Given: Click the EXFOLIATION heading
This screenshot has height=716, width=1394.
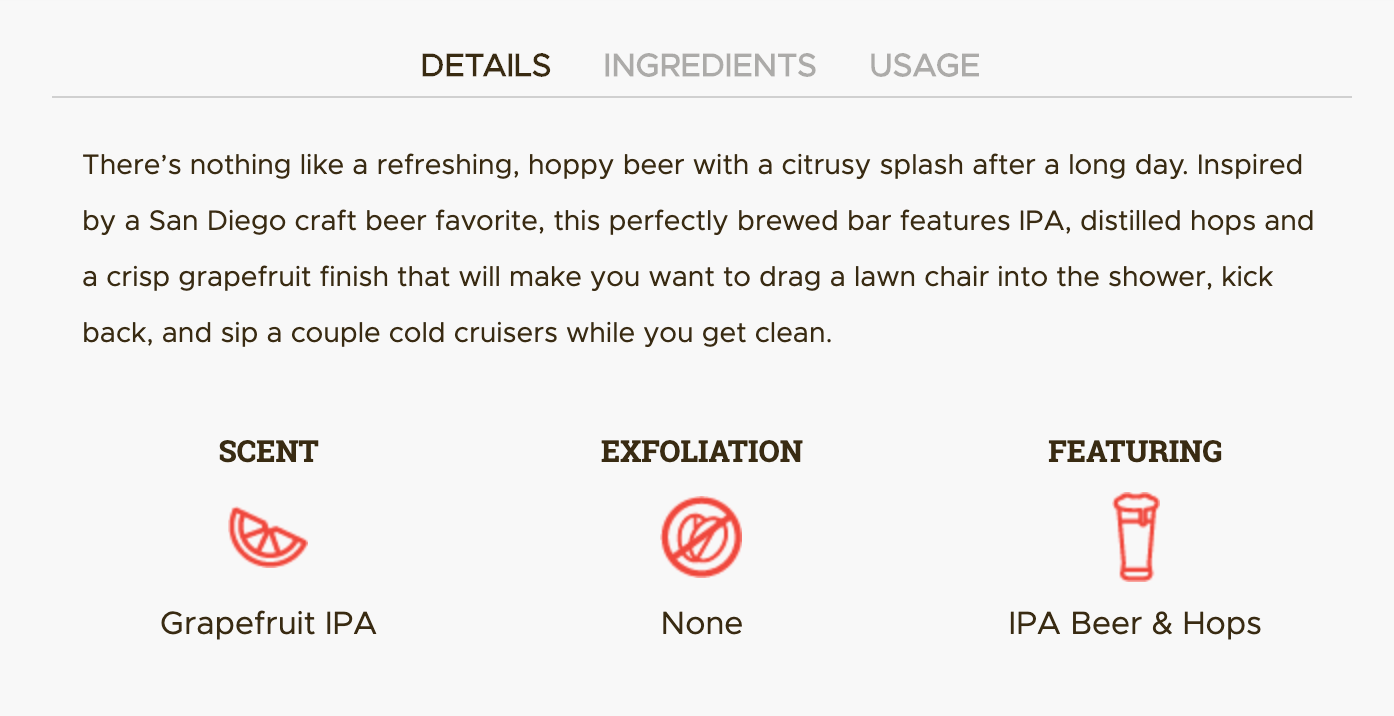Looking at the screenshot, I should pyautogui.click(x=701, y=452).
